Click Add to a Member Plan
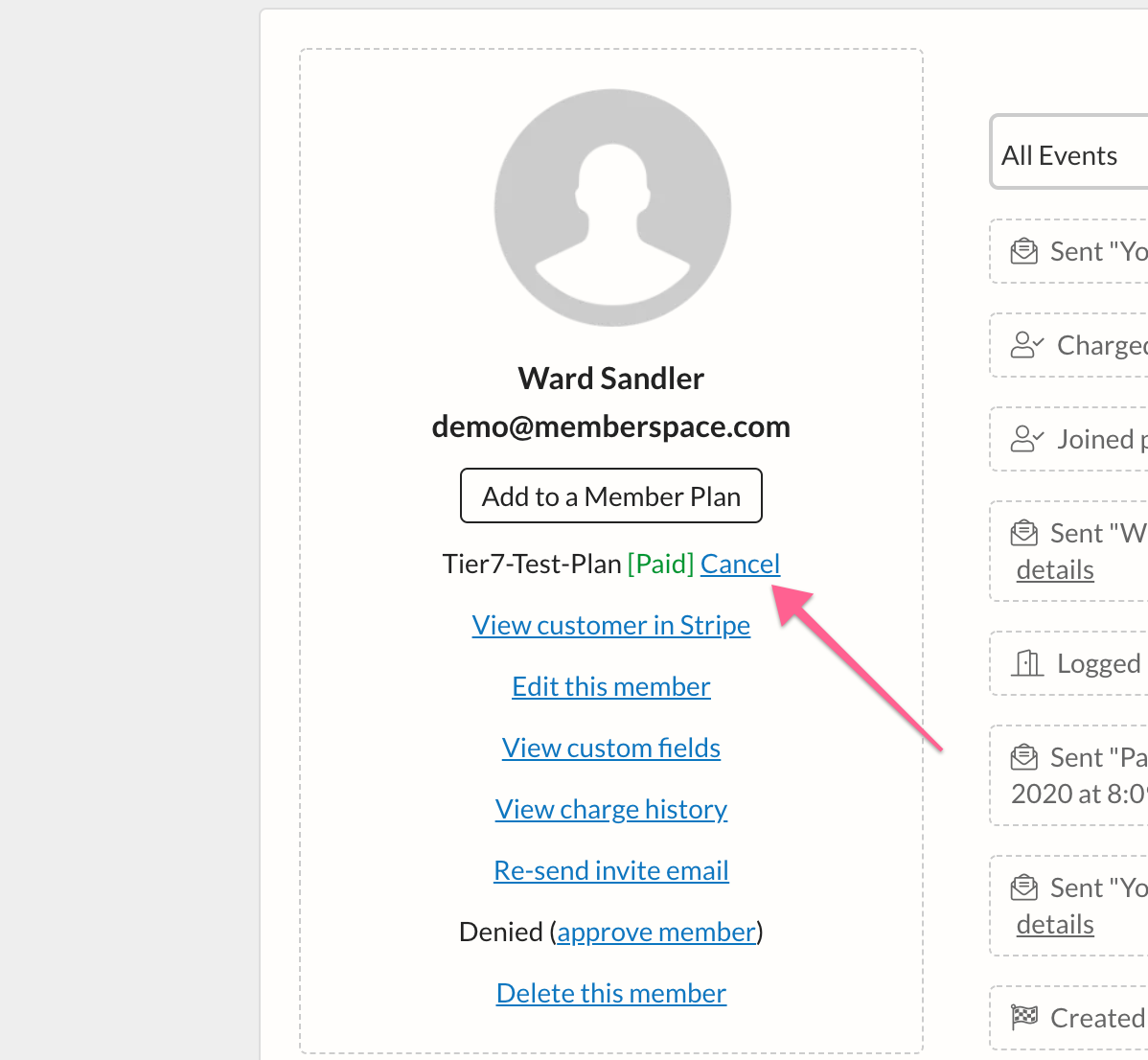 click(x=610, y=495)
